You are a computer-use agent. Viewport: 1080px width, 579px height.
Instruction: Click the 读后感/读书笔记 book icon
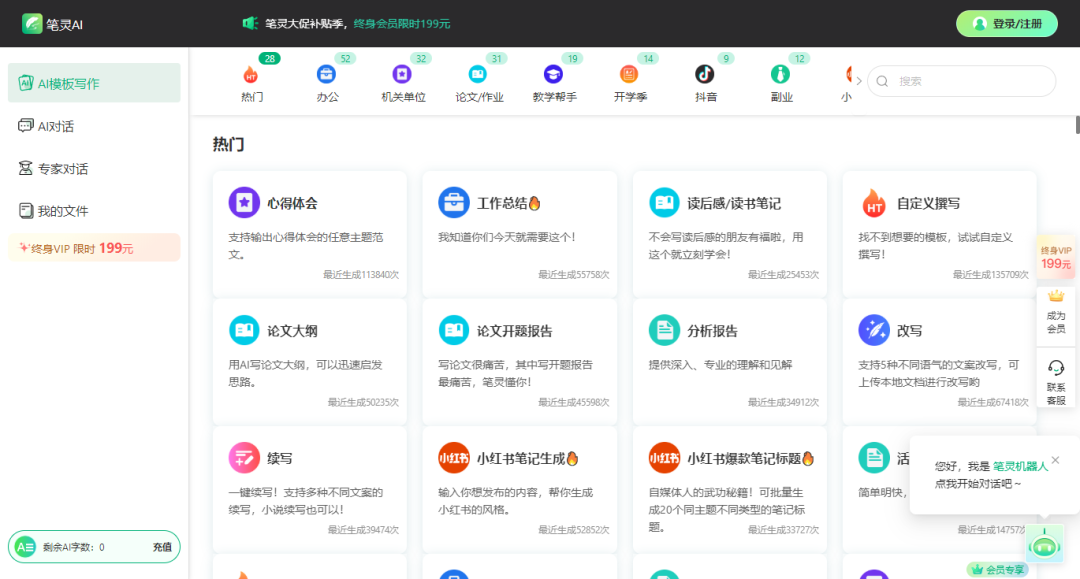[664, 202]
